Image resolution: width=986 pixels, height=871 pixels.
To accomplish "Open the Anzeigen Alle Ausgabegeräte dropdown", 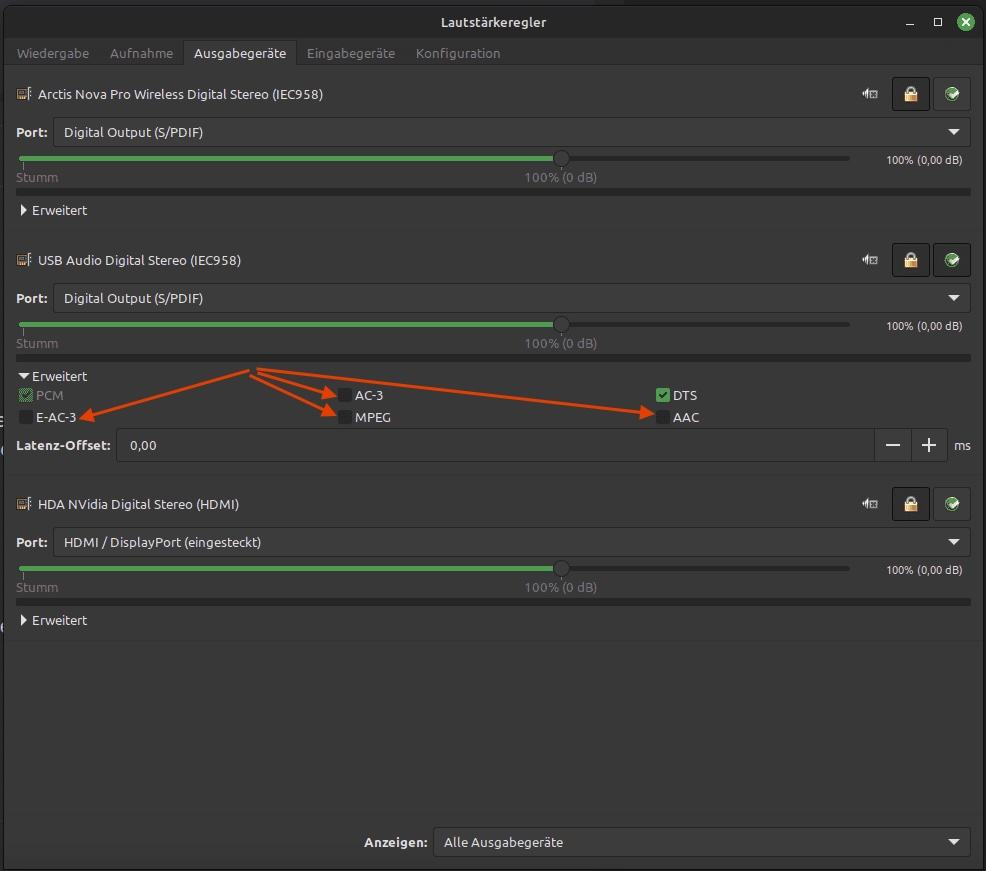I will pos(701,843).
